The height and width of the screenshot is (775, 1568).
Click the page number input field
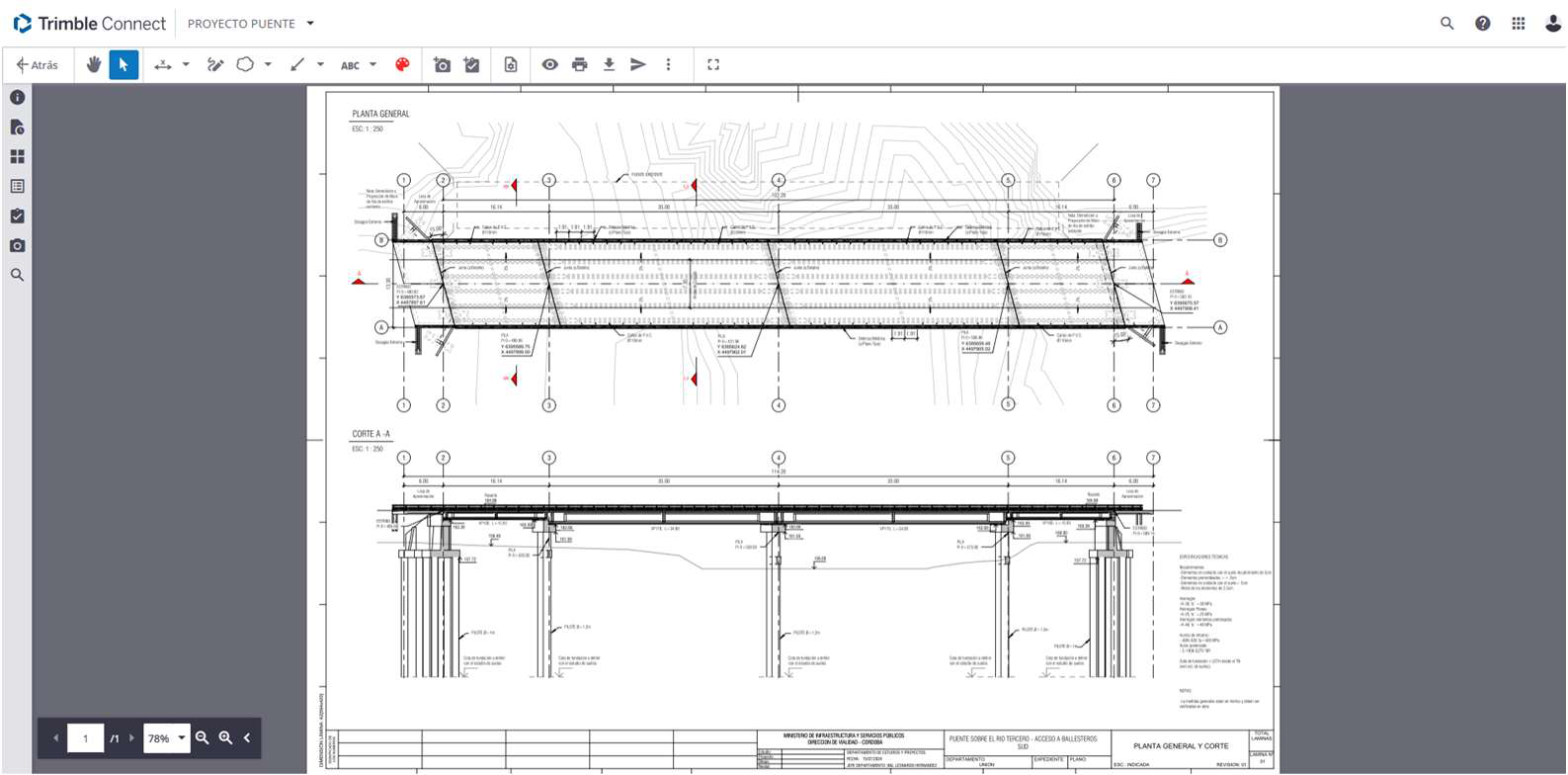click(86, 738)
